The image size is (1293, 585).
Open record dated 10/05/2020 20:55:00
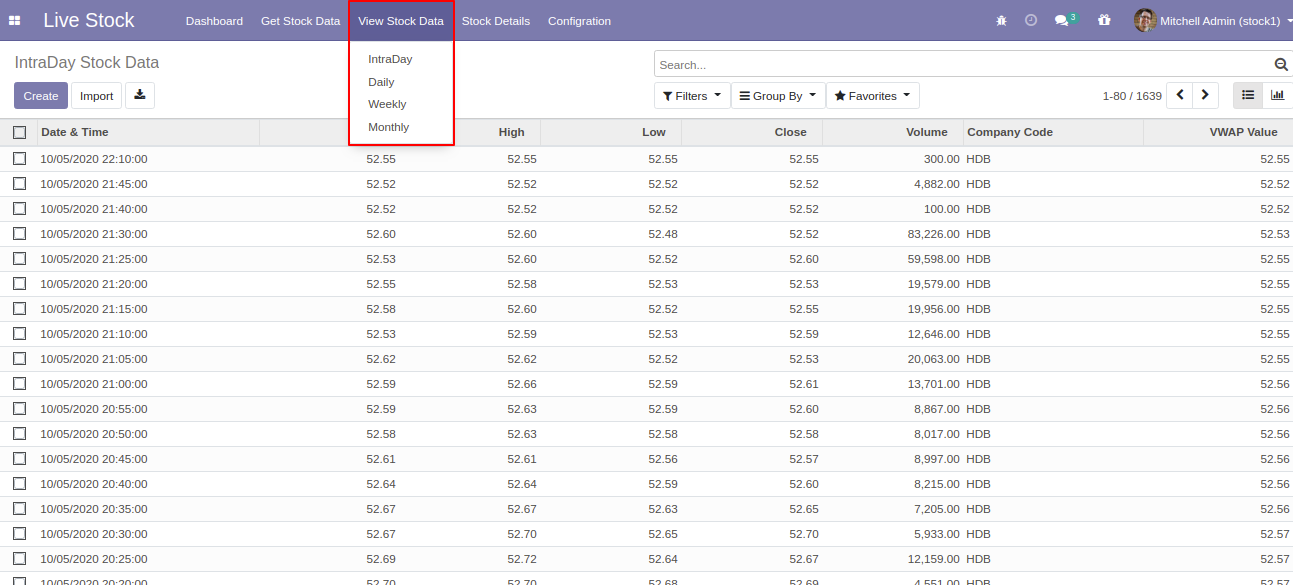pyautogui.click(x=94, y=409)
